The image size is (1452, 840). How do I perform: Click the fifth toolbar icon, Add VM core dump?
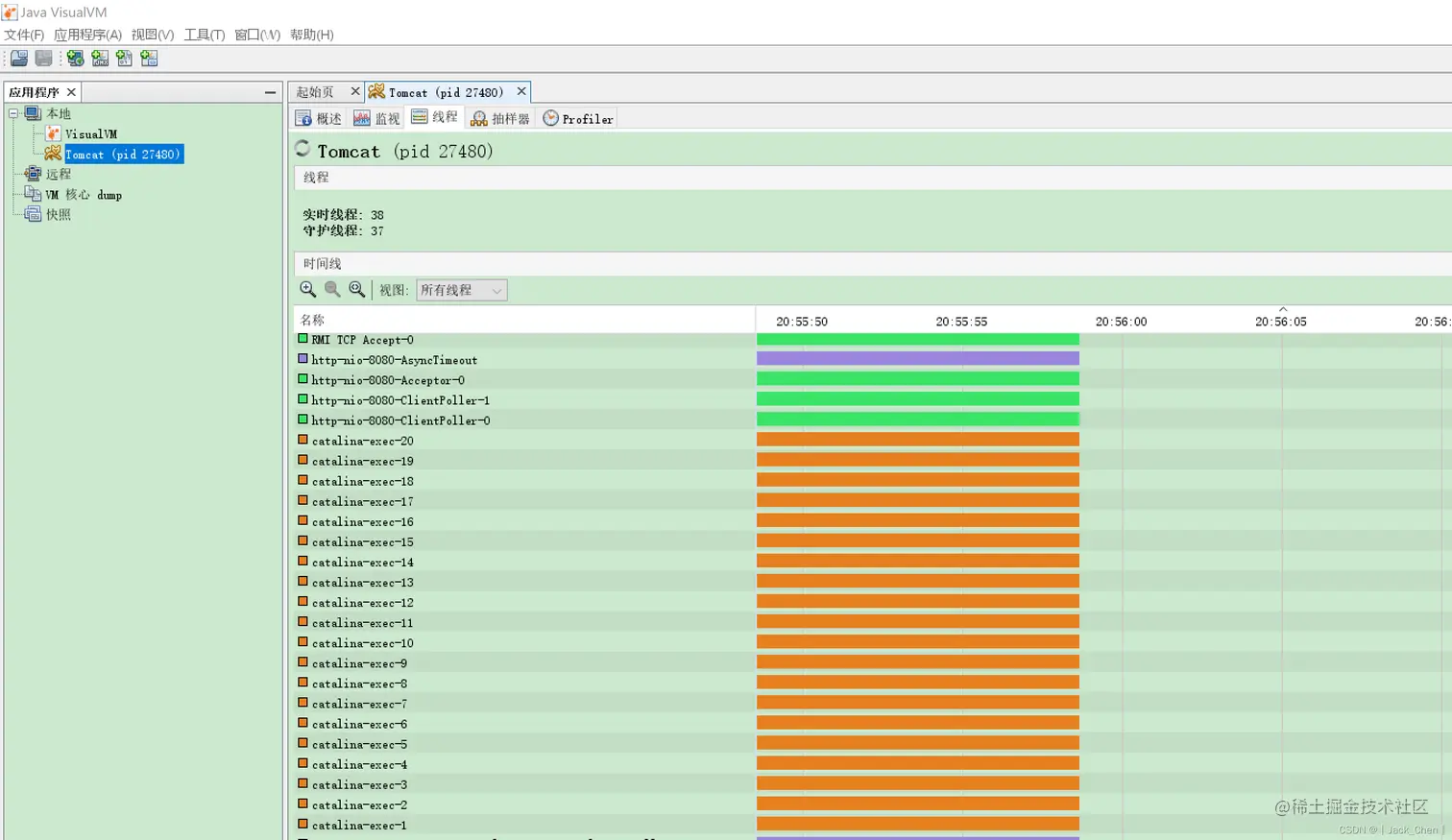coord(124,59)
